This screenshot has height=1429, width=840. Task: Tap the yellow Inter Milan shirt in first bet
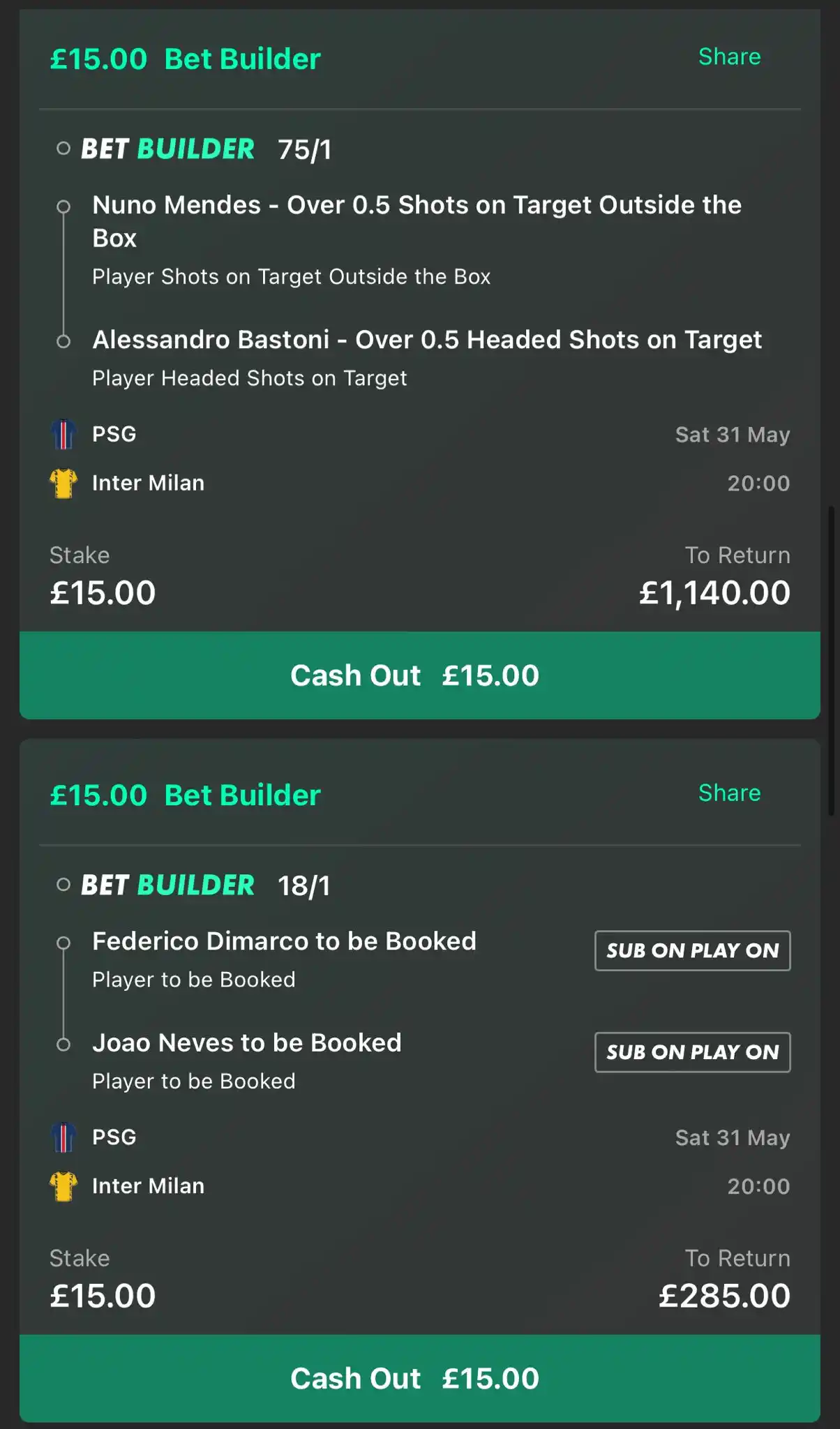click(x=63, y=483)
